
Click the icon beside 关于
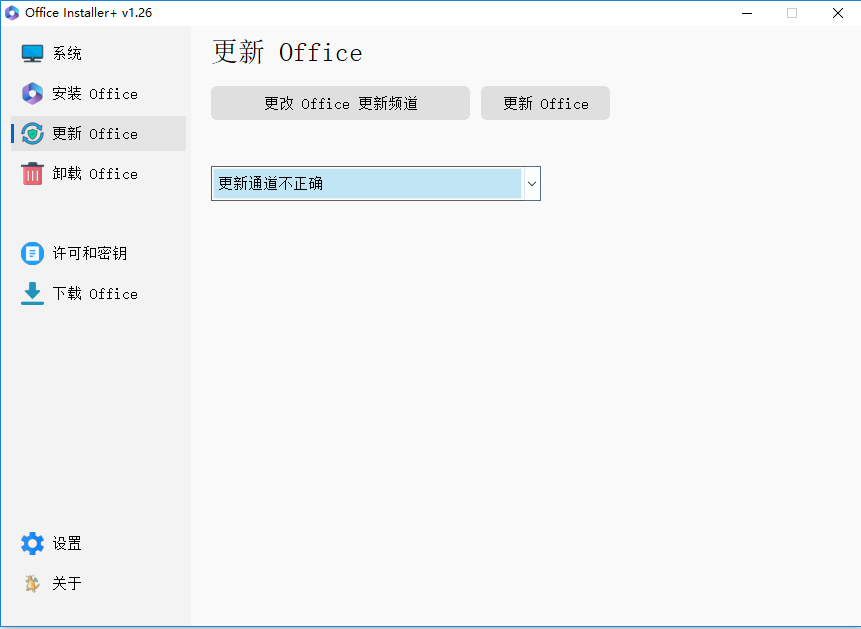33,584
